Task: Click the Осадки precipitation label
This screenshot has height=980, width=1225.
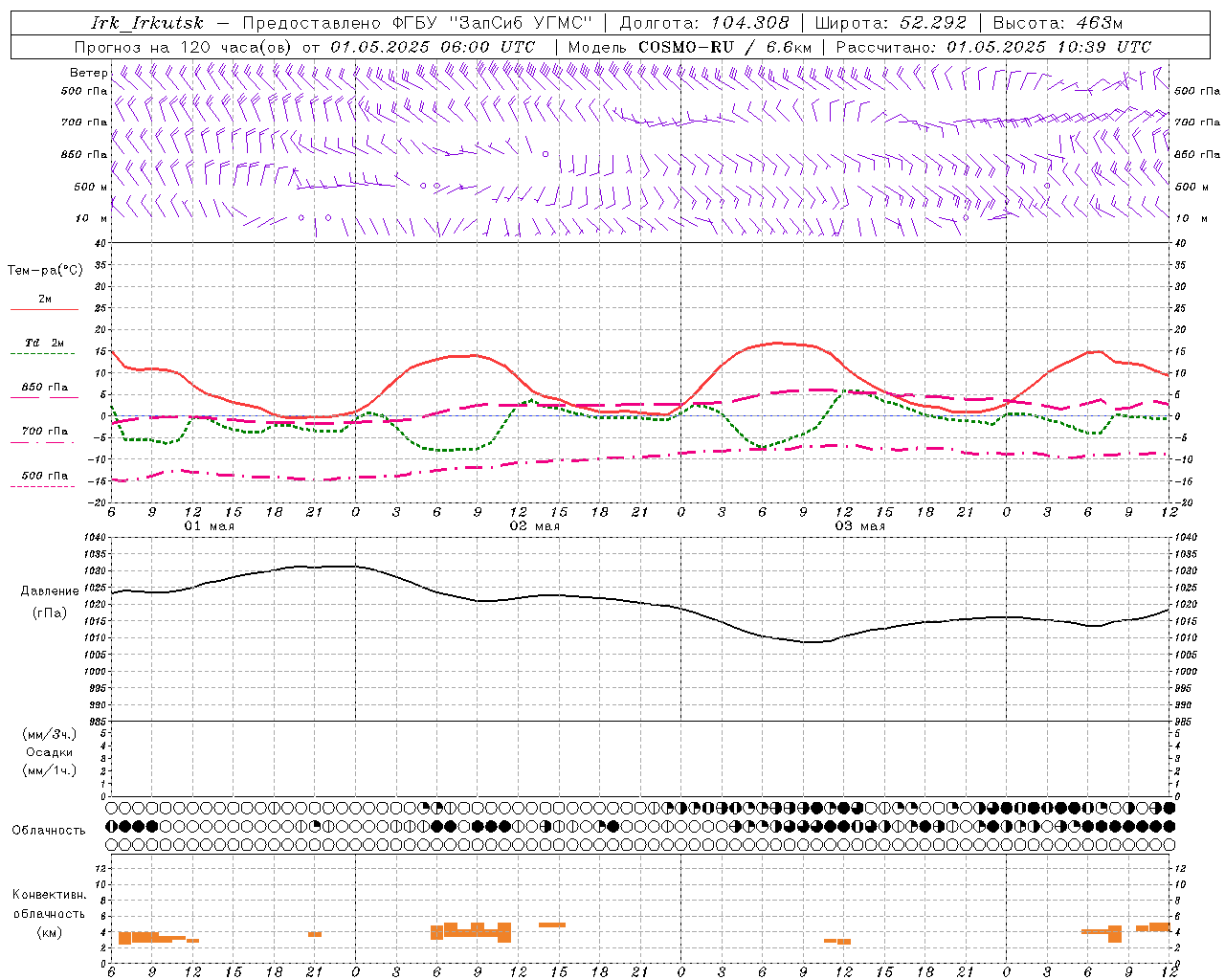Action: pyautogui.click(x=50, y=752)
